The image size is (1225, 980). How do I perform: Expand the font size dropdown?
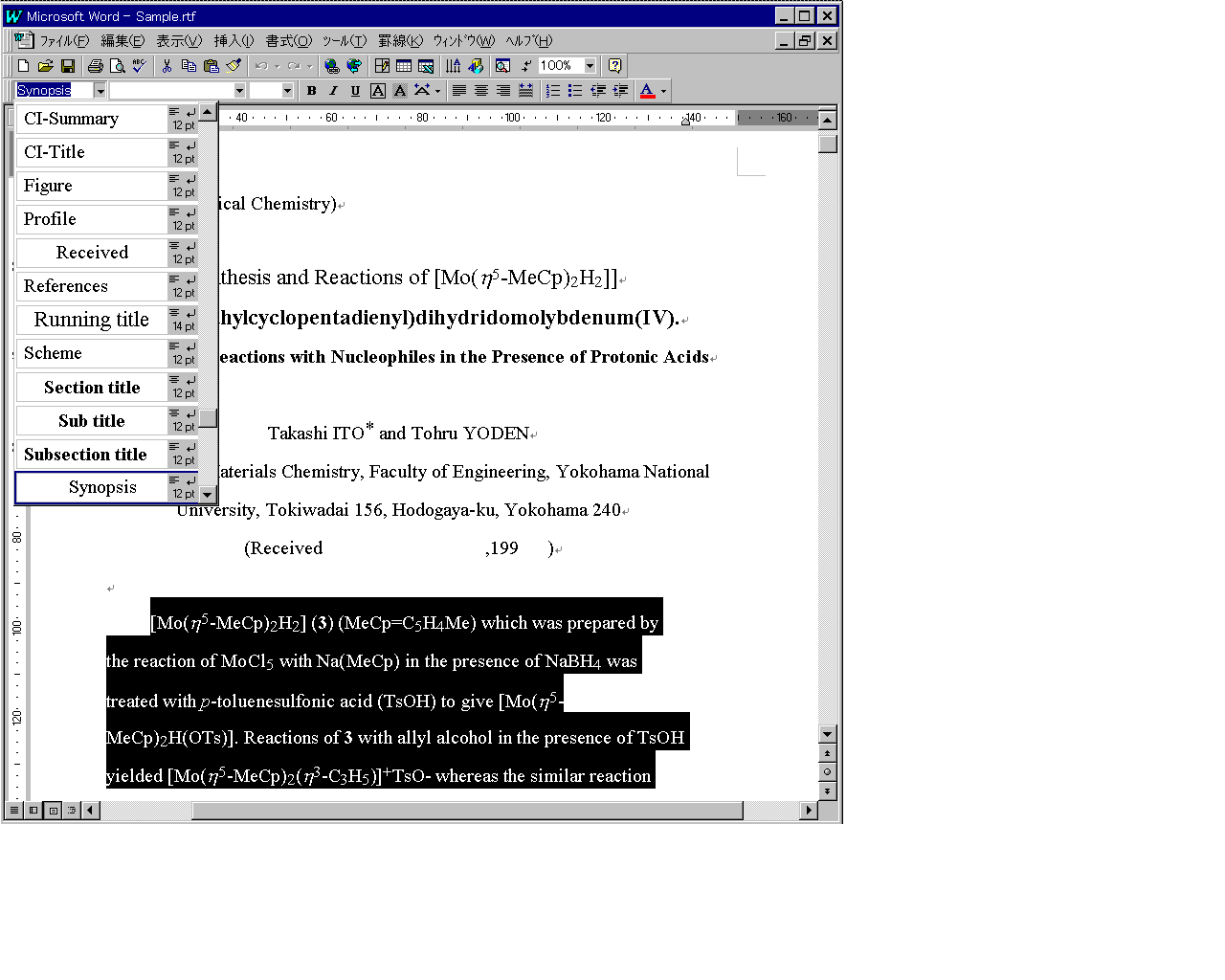pos(286,91)
